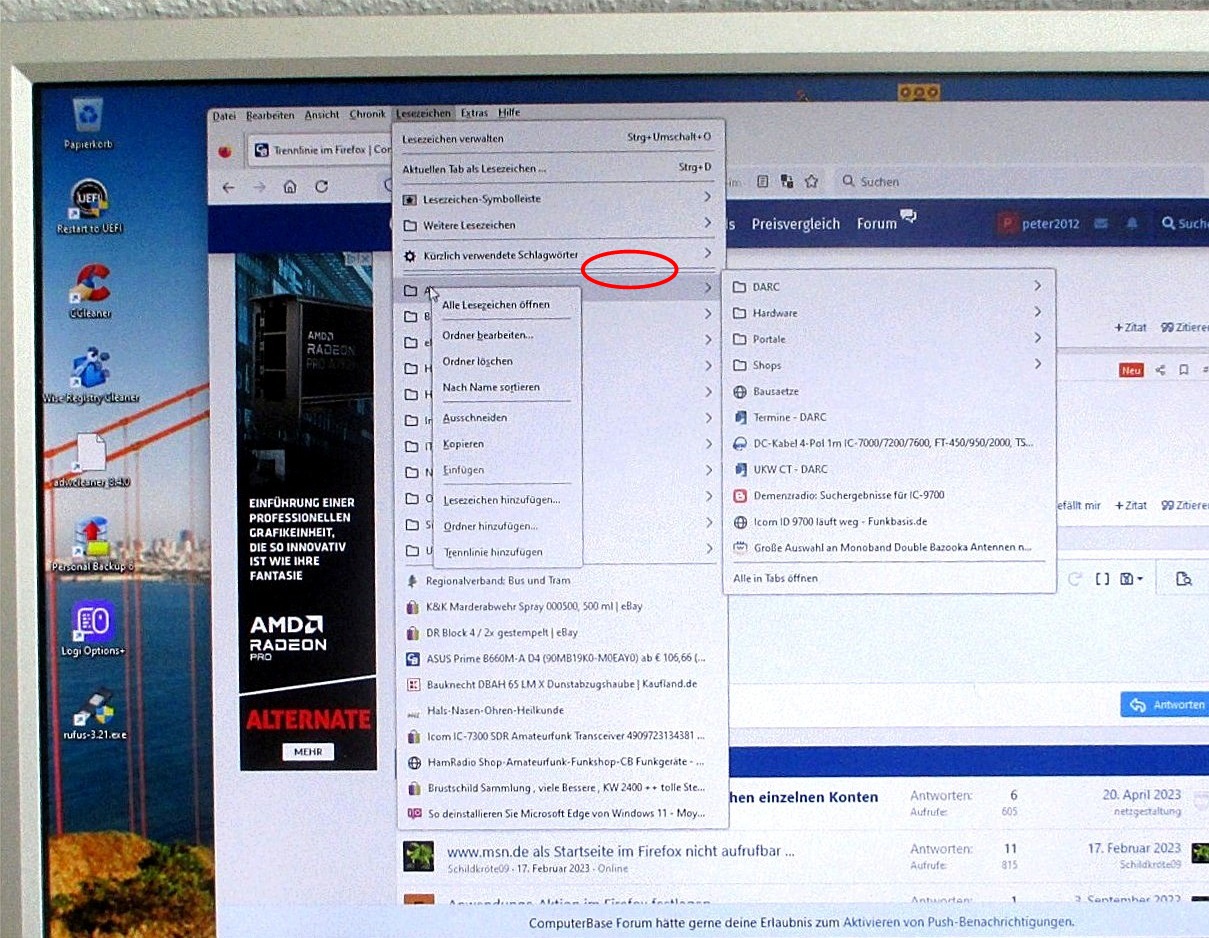
Task: Click in the Firefox Suchen search field
Action: click(x=1020, y=181)
